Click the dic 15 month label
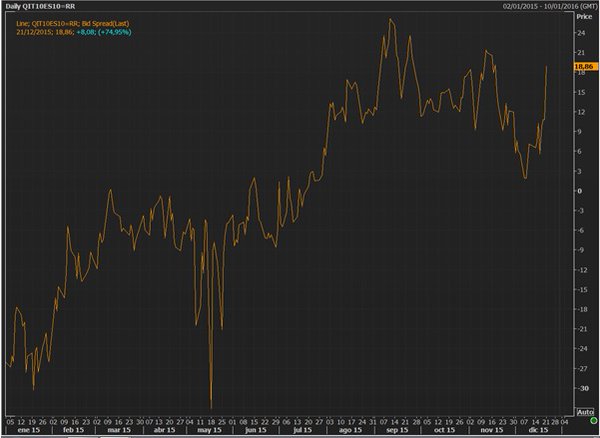The width and height of the screenshot is (600, 438). [538, 430]
